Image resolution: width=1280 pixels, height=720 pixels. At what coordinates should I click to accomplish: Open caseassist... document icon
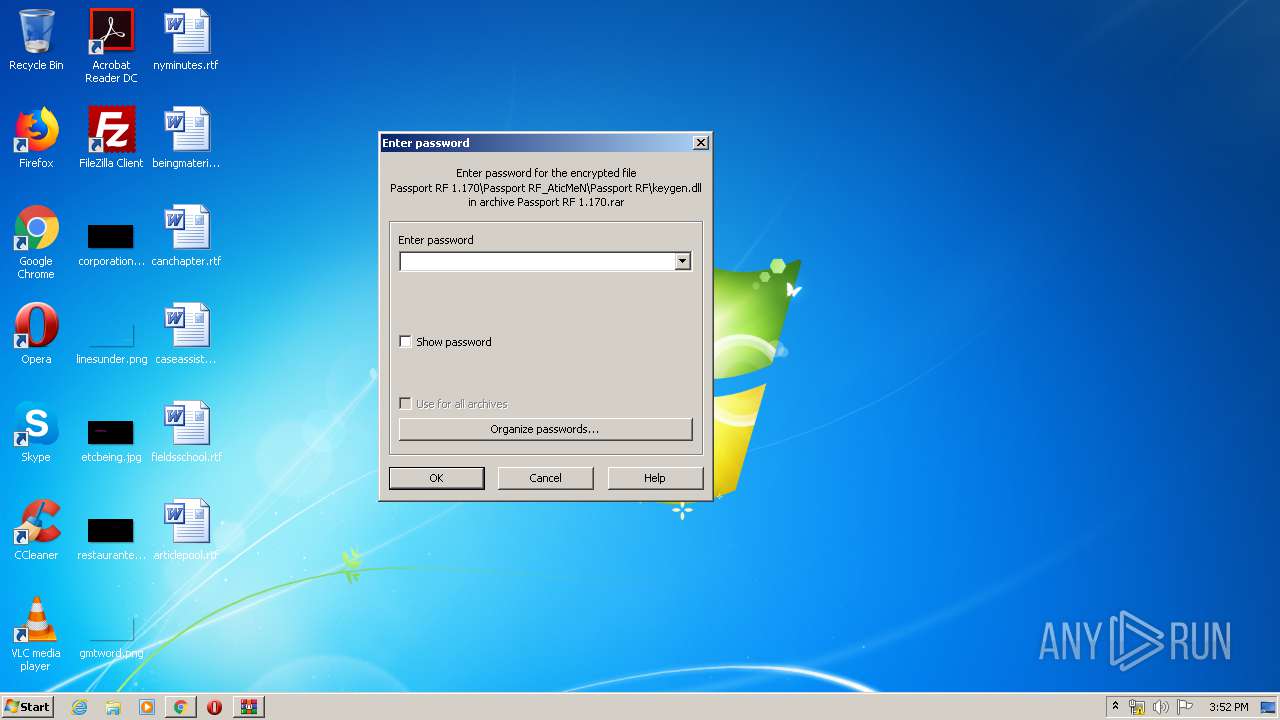(x=186, y=335)
